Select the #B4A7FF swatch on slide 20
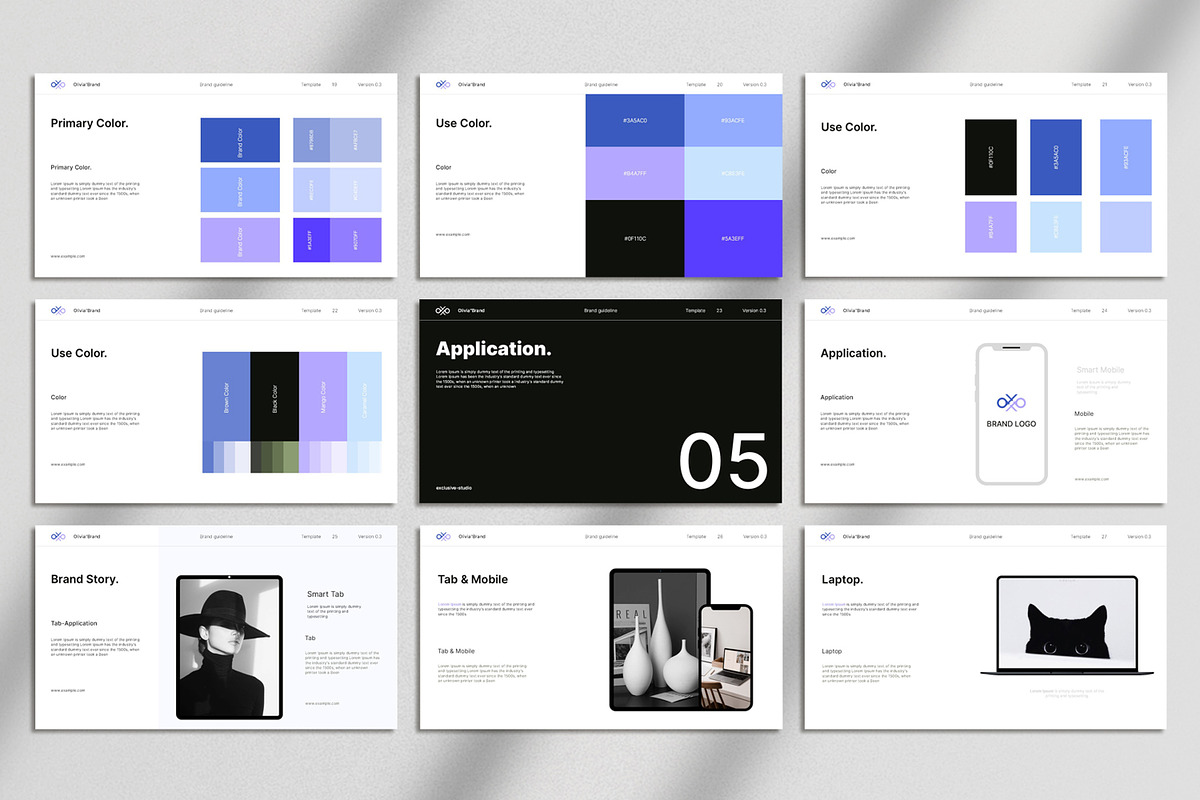Screen dimensions: 1200x800 click(x=635, y=174)
